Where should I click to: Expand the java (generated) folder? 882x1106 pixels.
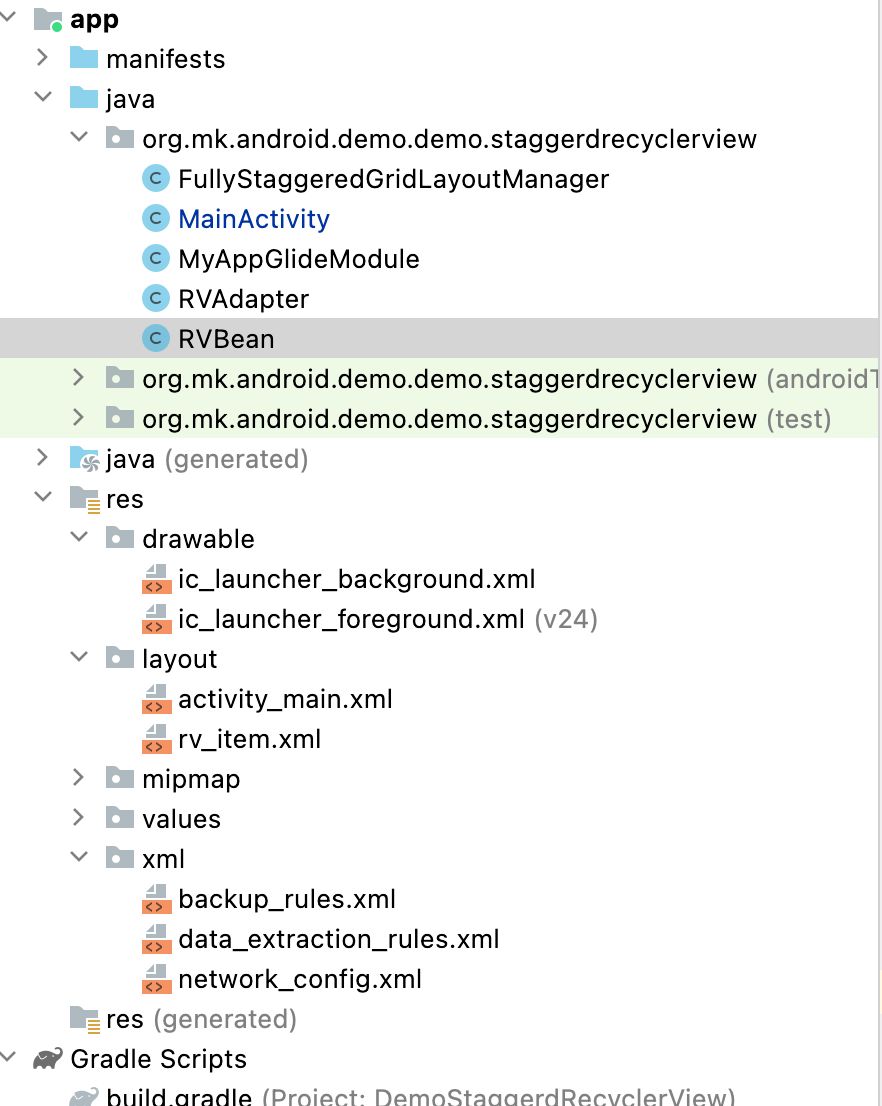(44, 459)
